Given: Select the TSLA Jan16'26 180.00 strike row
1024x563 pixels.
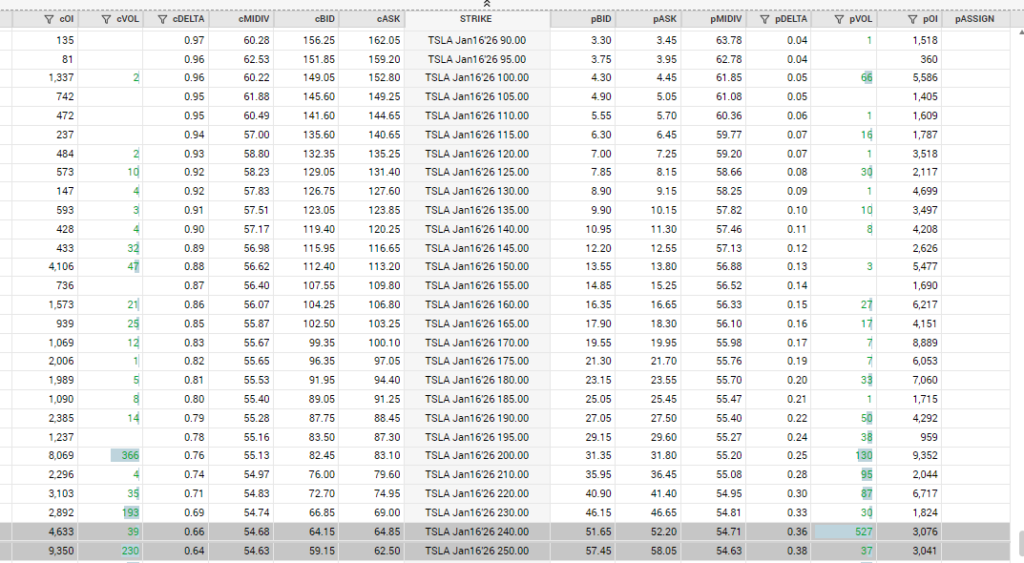Looking at the screenshot, I should coord(477,380).
